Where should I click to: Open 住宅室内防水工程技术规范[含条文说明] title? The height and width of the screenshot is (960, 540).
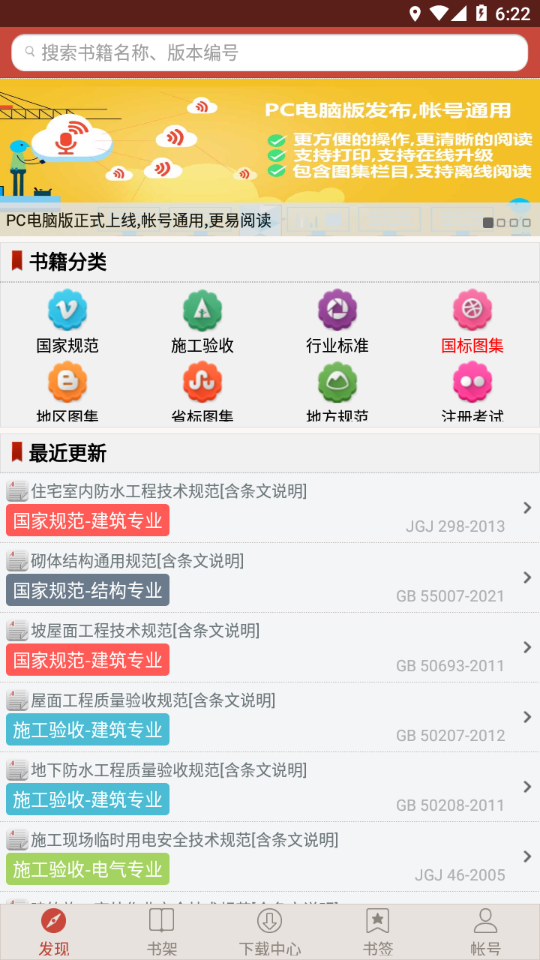[x=169, y=491]
